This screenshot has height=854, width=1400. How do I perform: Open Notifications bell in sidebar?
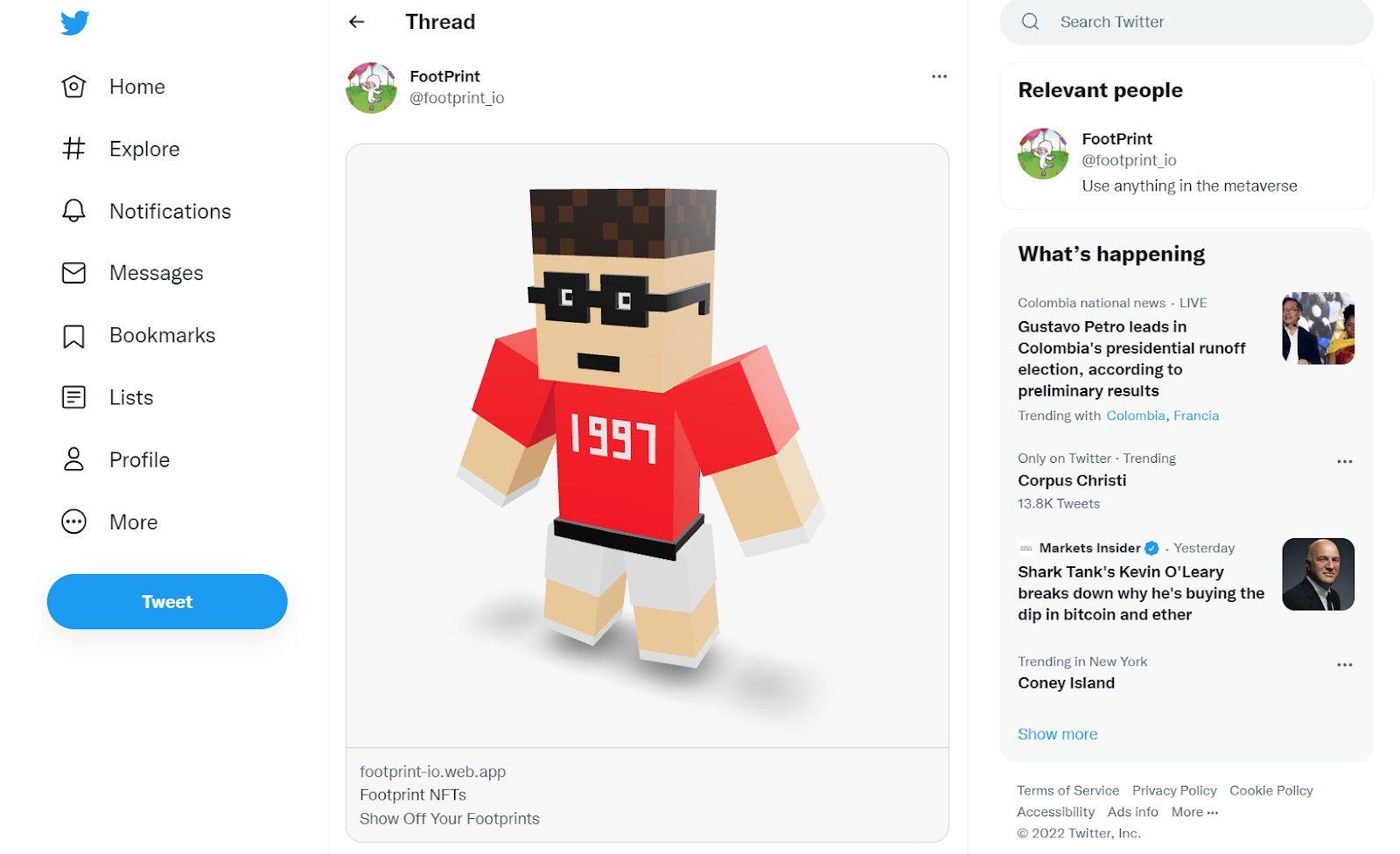tap(146, 211)
